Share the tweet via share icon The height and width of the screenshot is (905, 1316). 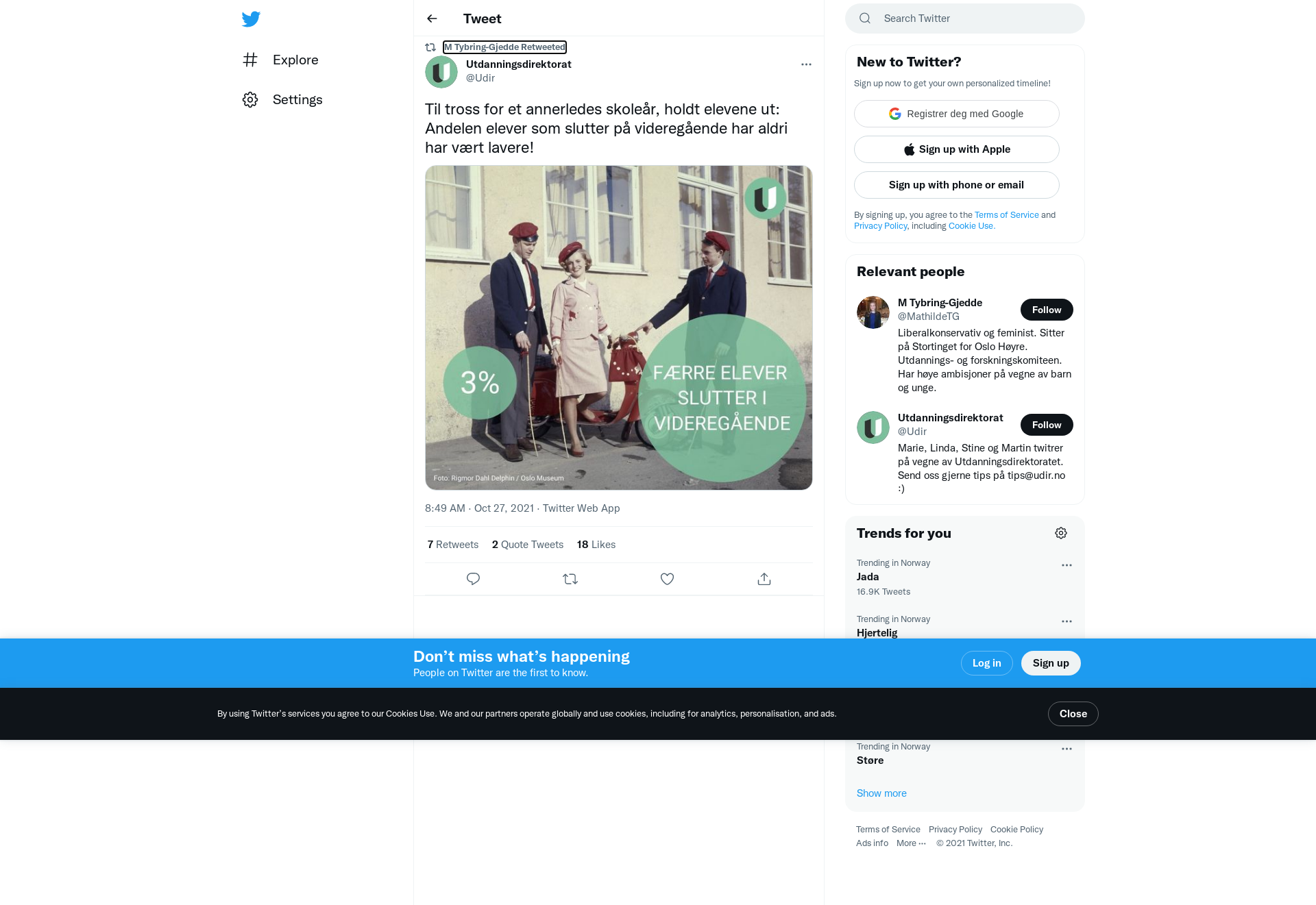pyautogui.click(x=764, y=579)
